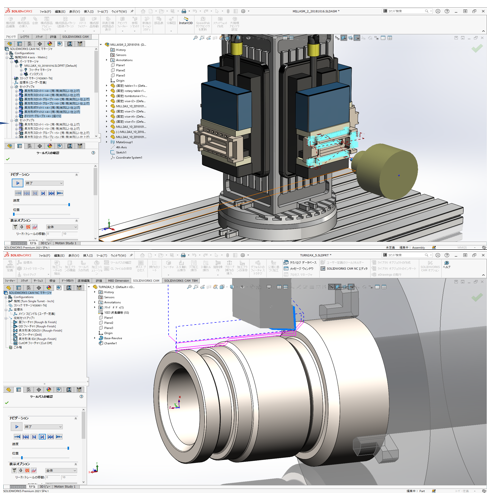Switch to the SOLIDWORKS CAM TBM tab
The height and width of the screenshot is (498, 488).
click(x=181, y=281)
